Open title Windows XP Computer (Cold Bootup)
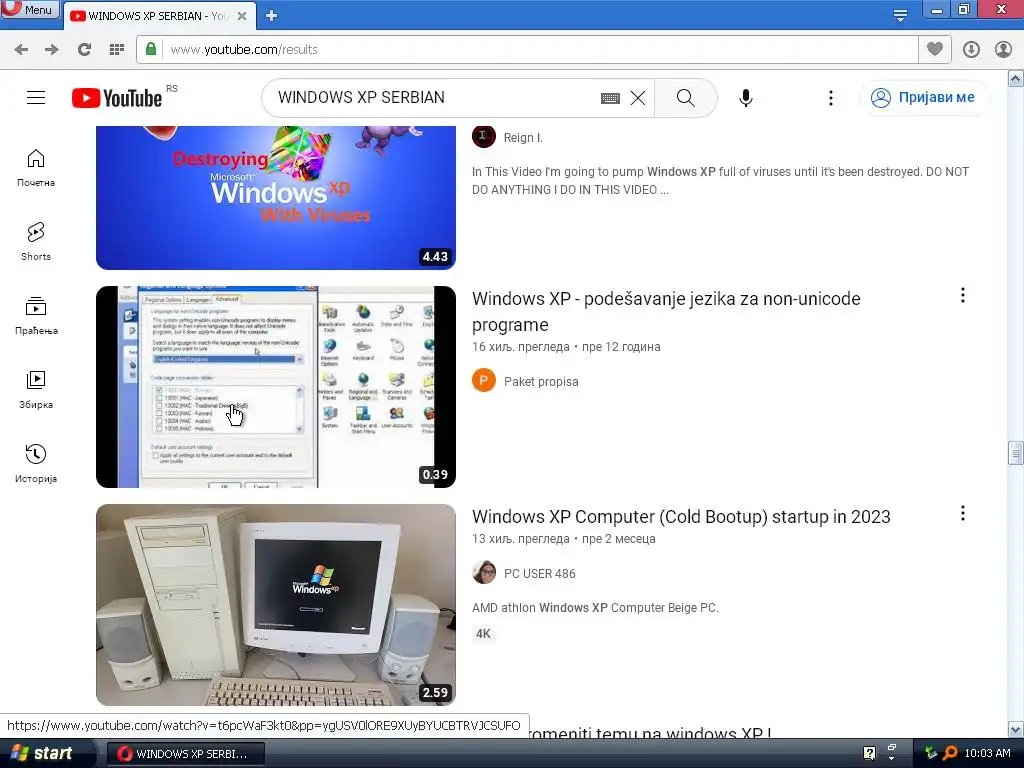 (681, 517)
